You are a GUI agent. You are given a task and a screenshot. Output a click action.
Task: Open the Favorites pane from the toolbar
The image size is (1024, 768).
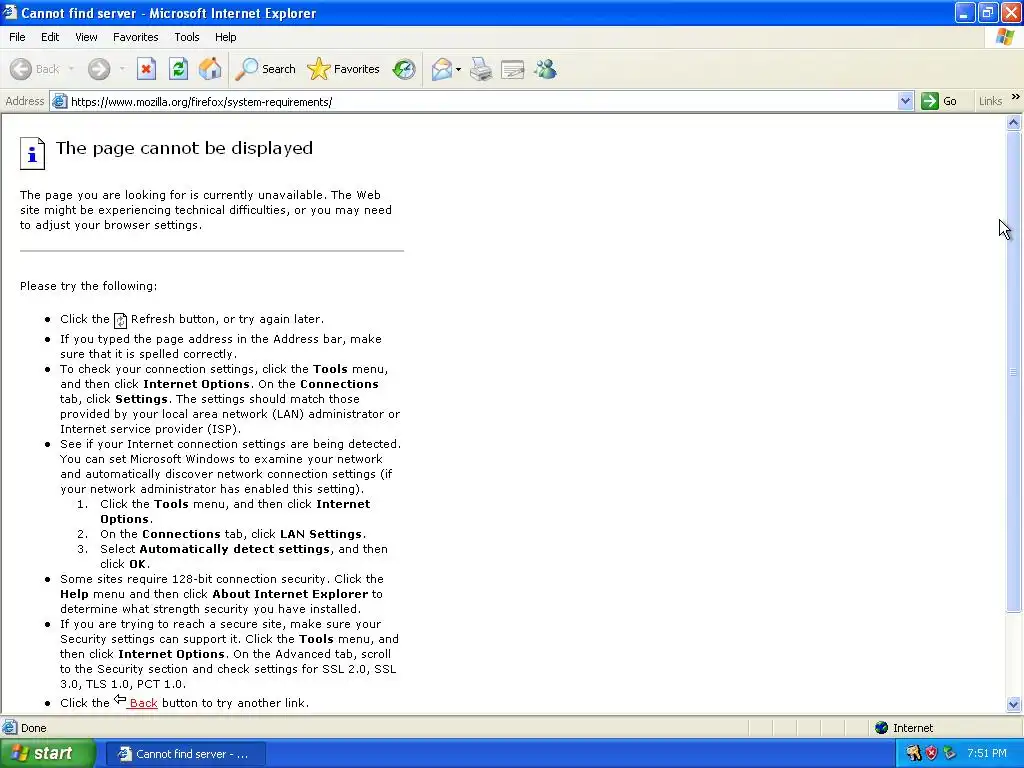pos(343,69)
